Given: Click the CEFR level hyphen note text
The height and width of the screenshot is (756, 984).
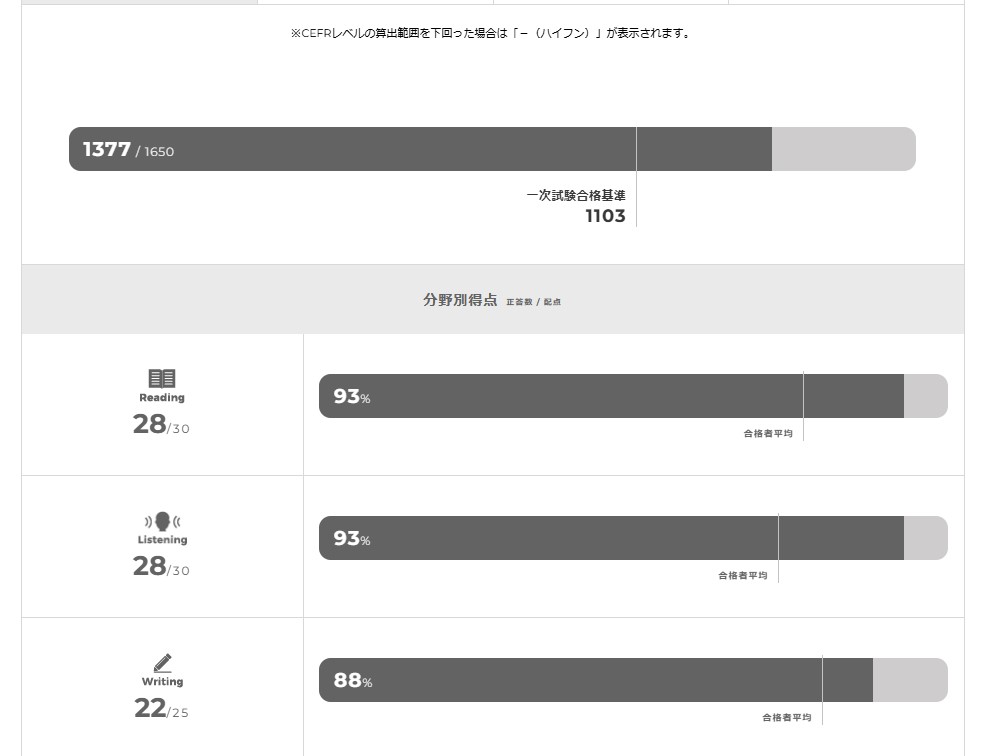Looking at the screenshot, I should point(490,33).
